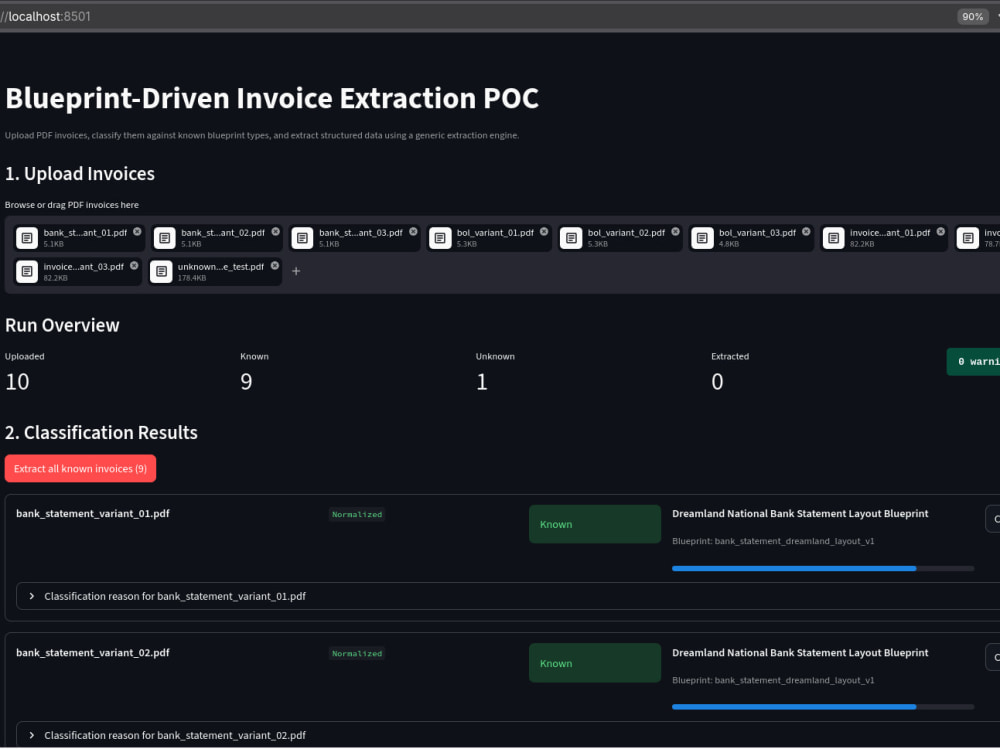Image resolution: width=1000 pixels, height=749 pixels.
Task: Expand classification reason for bank_statement_variant_01.pdf
Action: tap(508, 596)
